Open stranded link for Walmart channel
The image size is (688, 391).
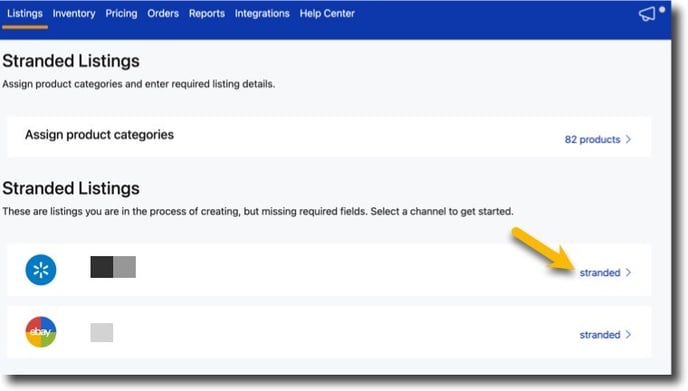click(x=600, y=273)
